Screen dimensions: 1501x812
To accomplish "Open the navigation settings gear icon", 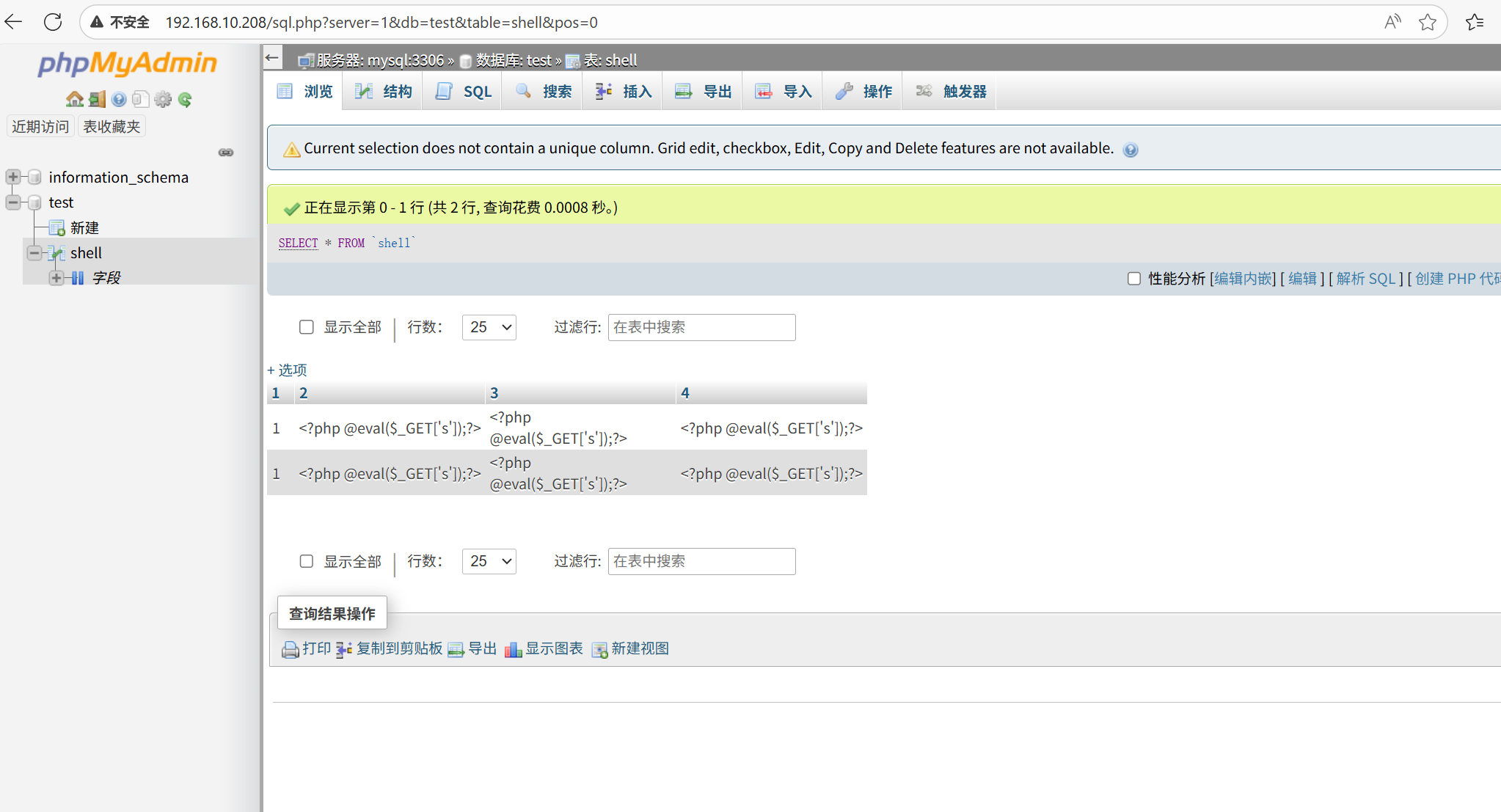I will coord(163,99).
